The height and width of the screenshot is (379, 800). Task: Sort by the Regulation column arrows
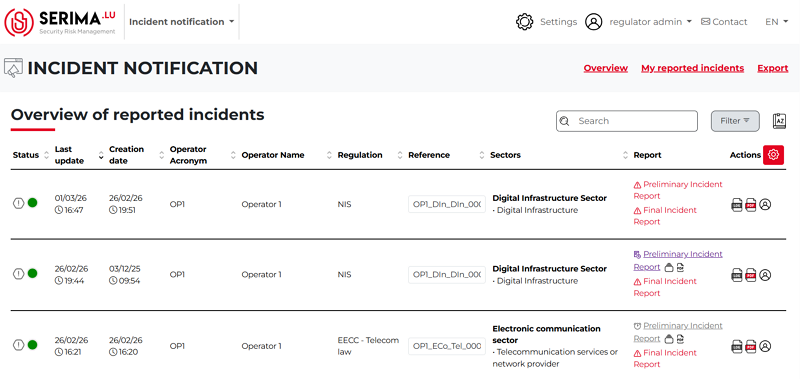pyautogui.click(x=401, y=155)
